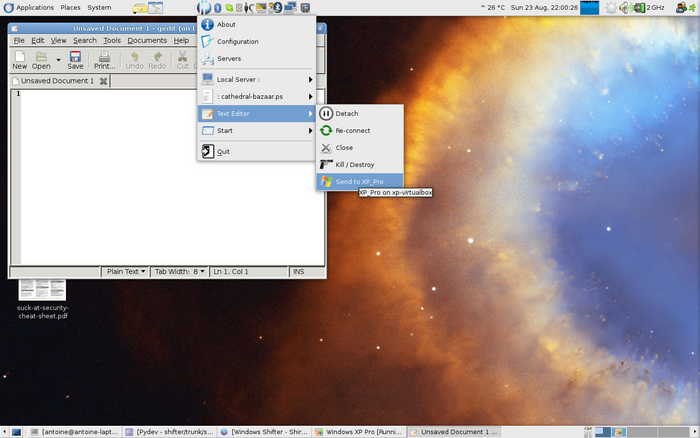
Task: Select Kill / Destroy gun icon entry
Action: coord(326,164)
